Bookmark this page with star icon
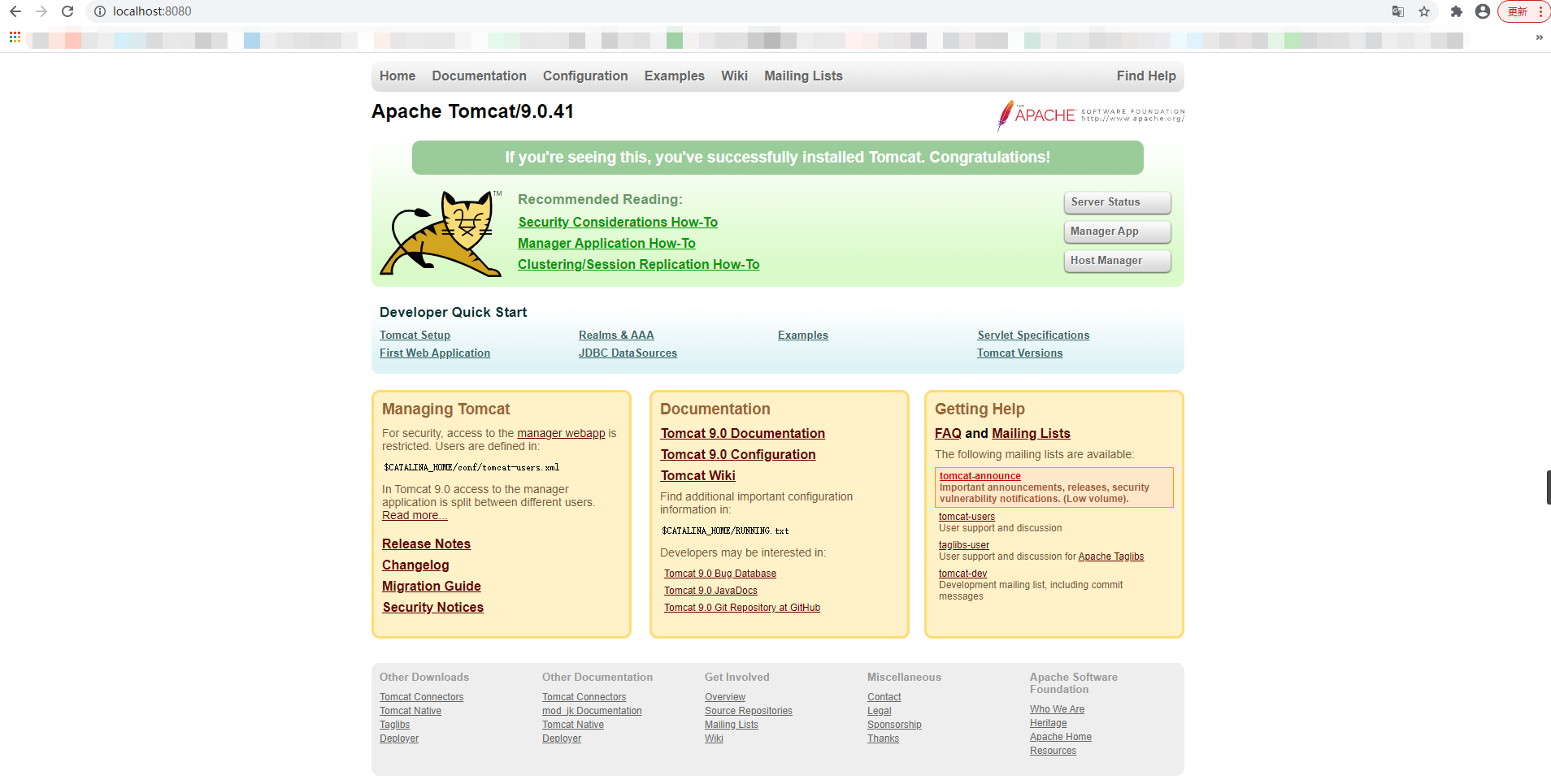 click(1424, 11)
